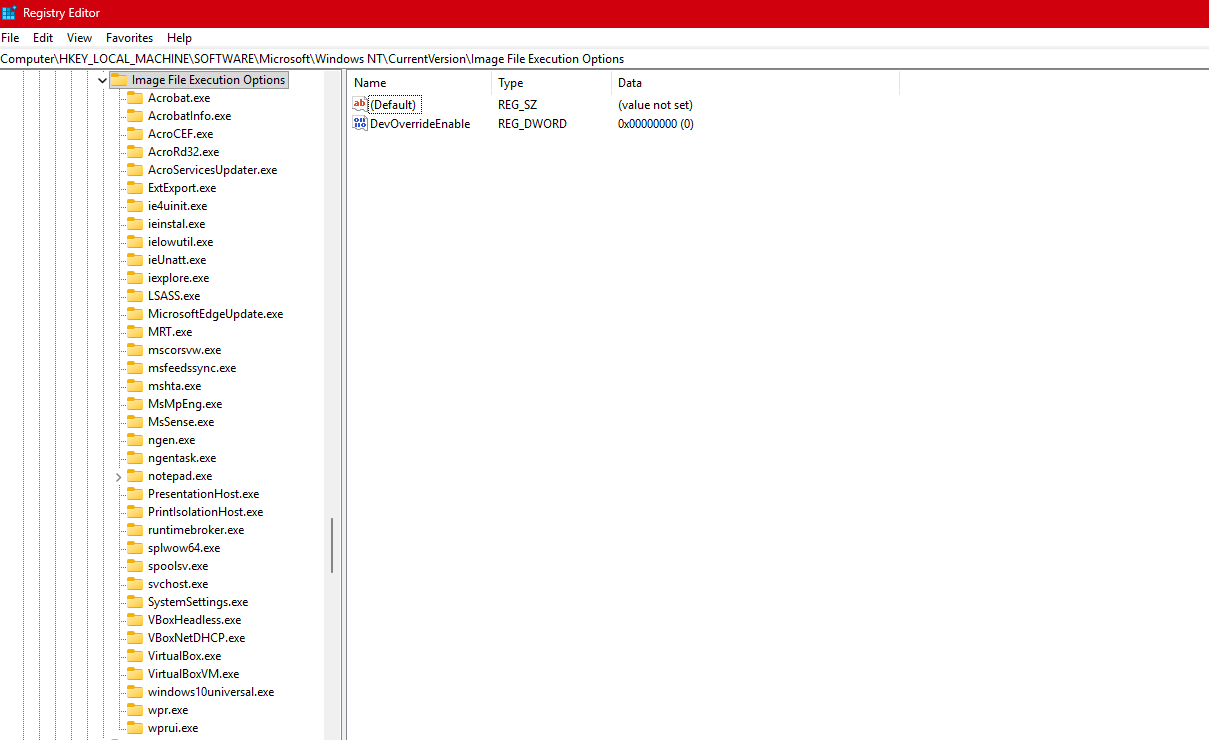Click the MRT.exe folder icon
This screenshot has height=740, width=1209.
(135, 332)
